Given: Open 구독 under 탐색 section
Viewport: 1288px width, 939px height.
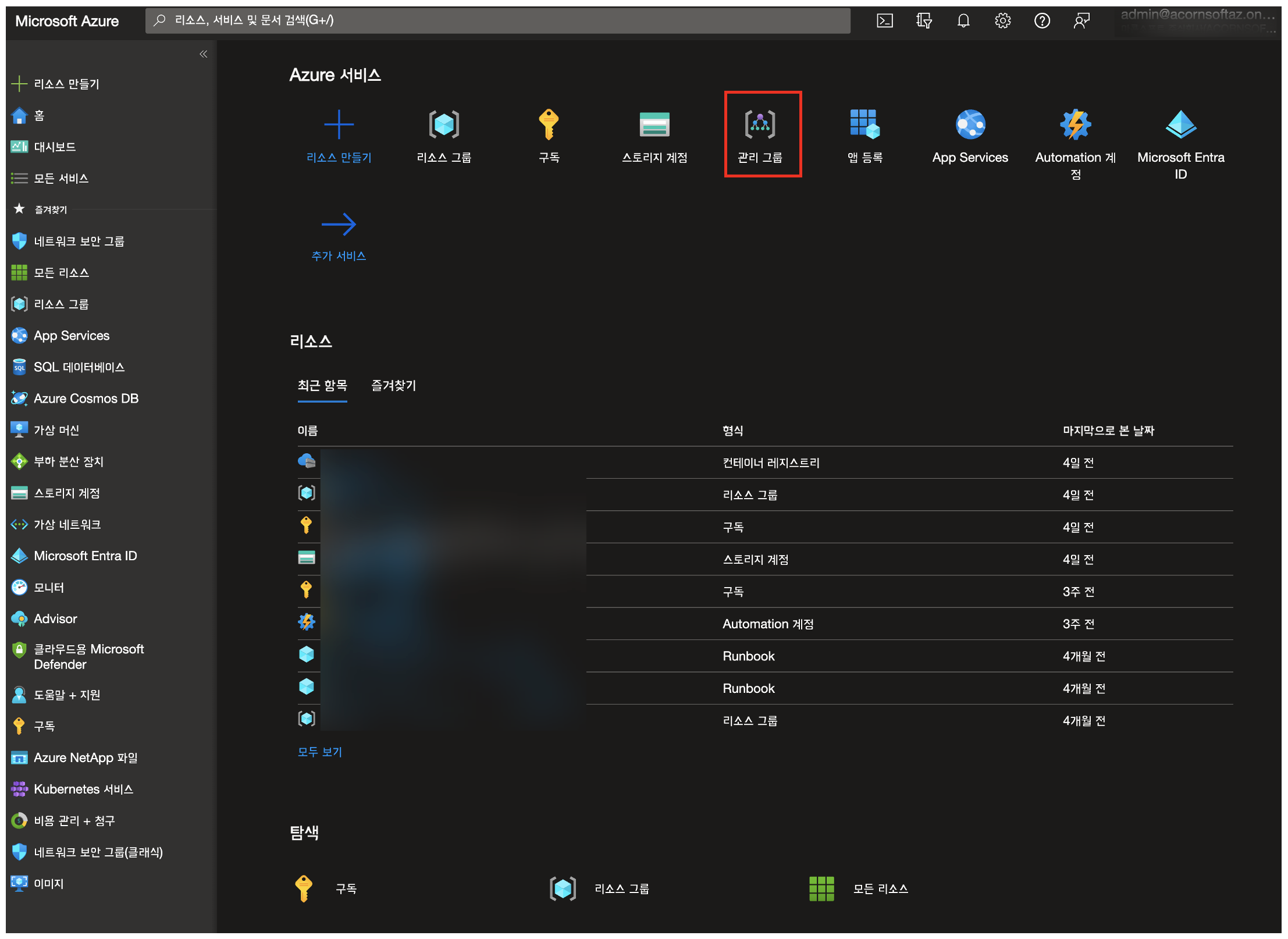Looking at the screenshot, I should pos(327,888).
